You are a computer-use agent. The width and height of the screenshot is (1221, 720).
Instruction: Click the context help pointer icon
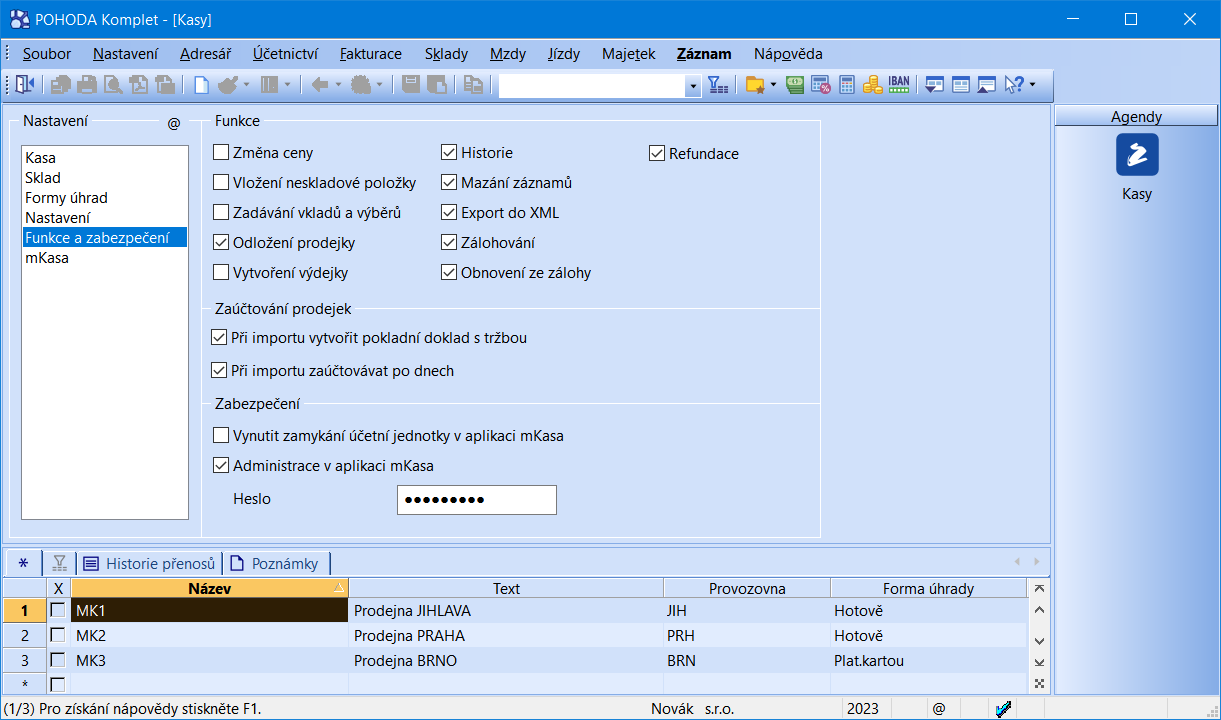tap(1013, 85)
